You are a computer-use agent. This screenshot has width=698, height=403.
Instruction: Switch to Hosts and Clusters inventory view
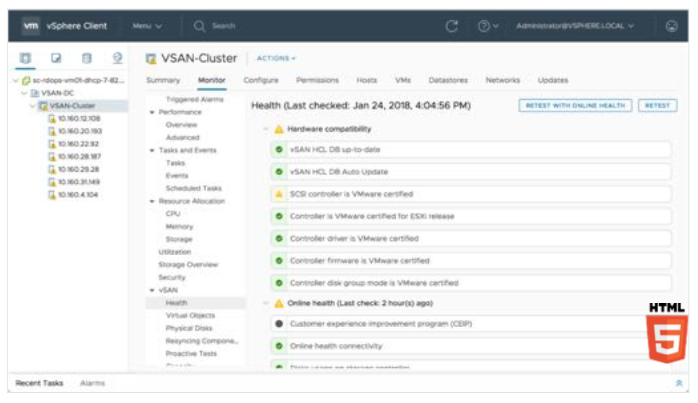coord(25,58)
